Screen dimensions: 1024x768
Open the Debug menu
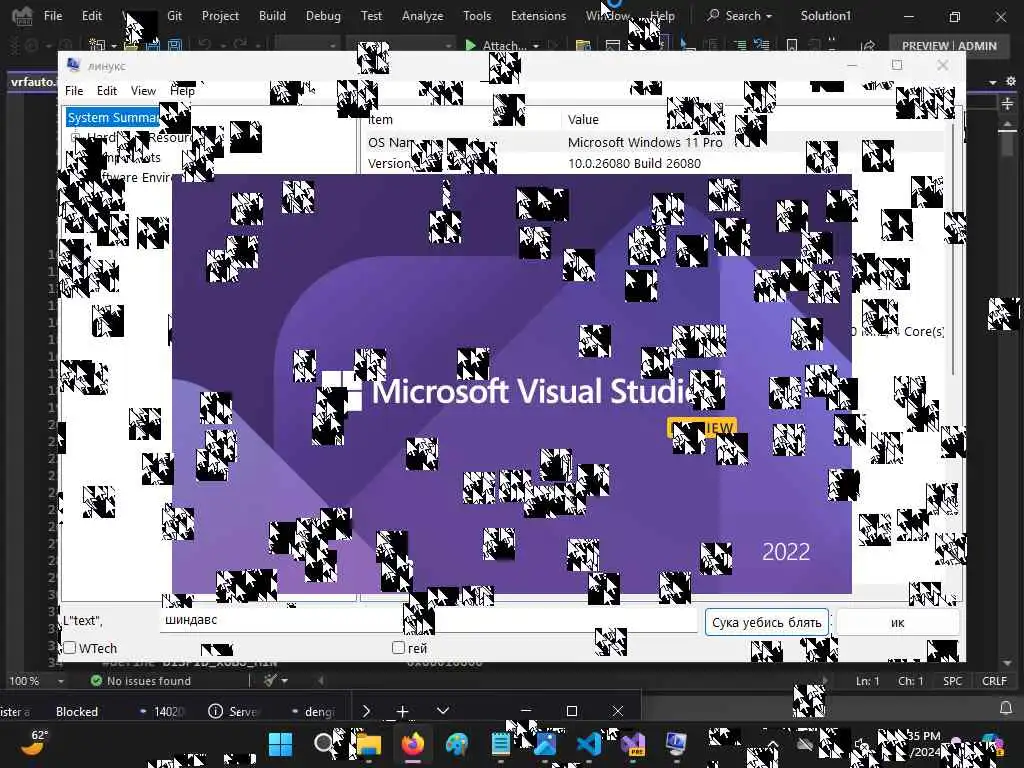(323, 16)
